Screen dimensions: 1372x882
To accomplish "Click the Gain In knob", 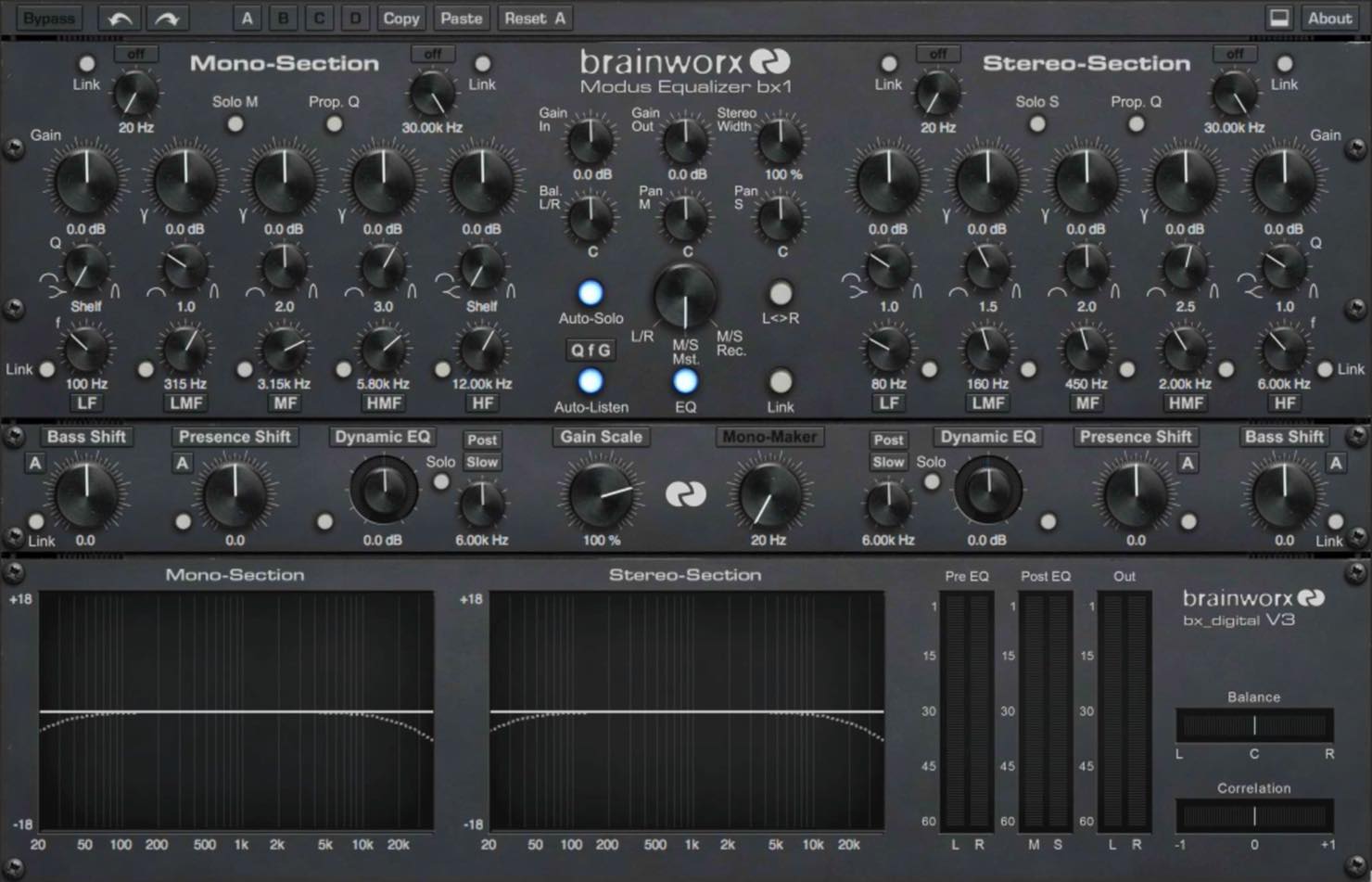I will [591, 141].
